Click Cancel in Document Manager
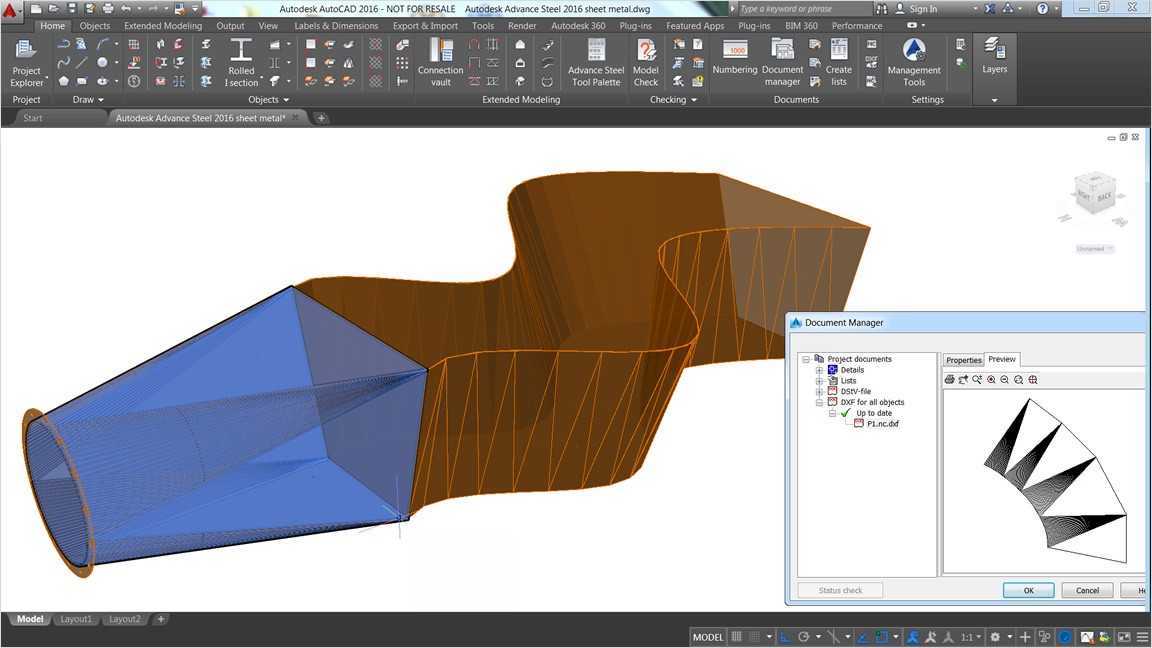 point(1087,590)
